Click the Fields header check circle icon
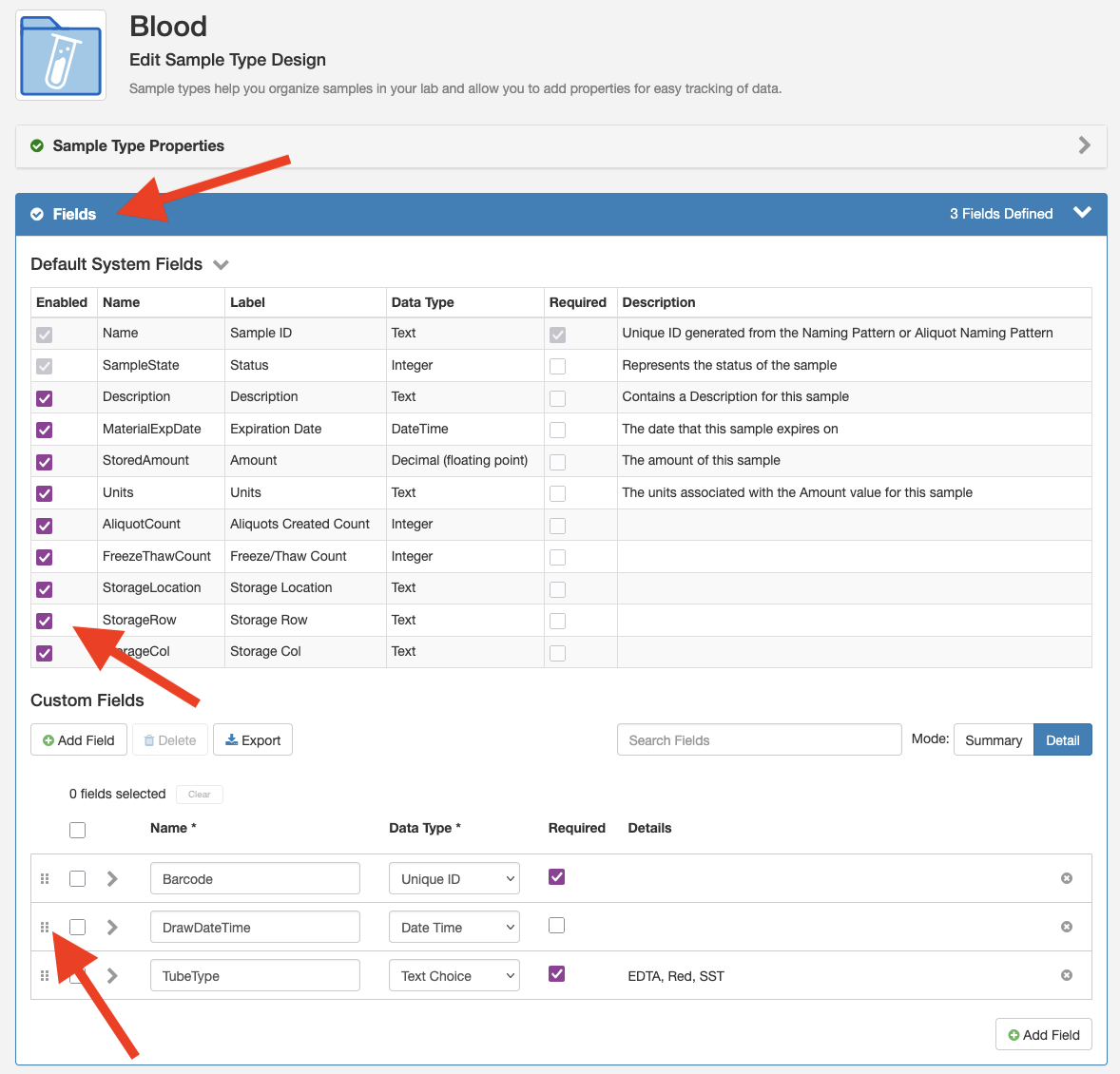The width and height of the screenshot is (1120, 1074). pos(37,215)
